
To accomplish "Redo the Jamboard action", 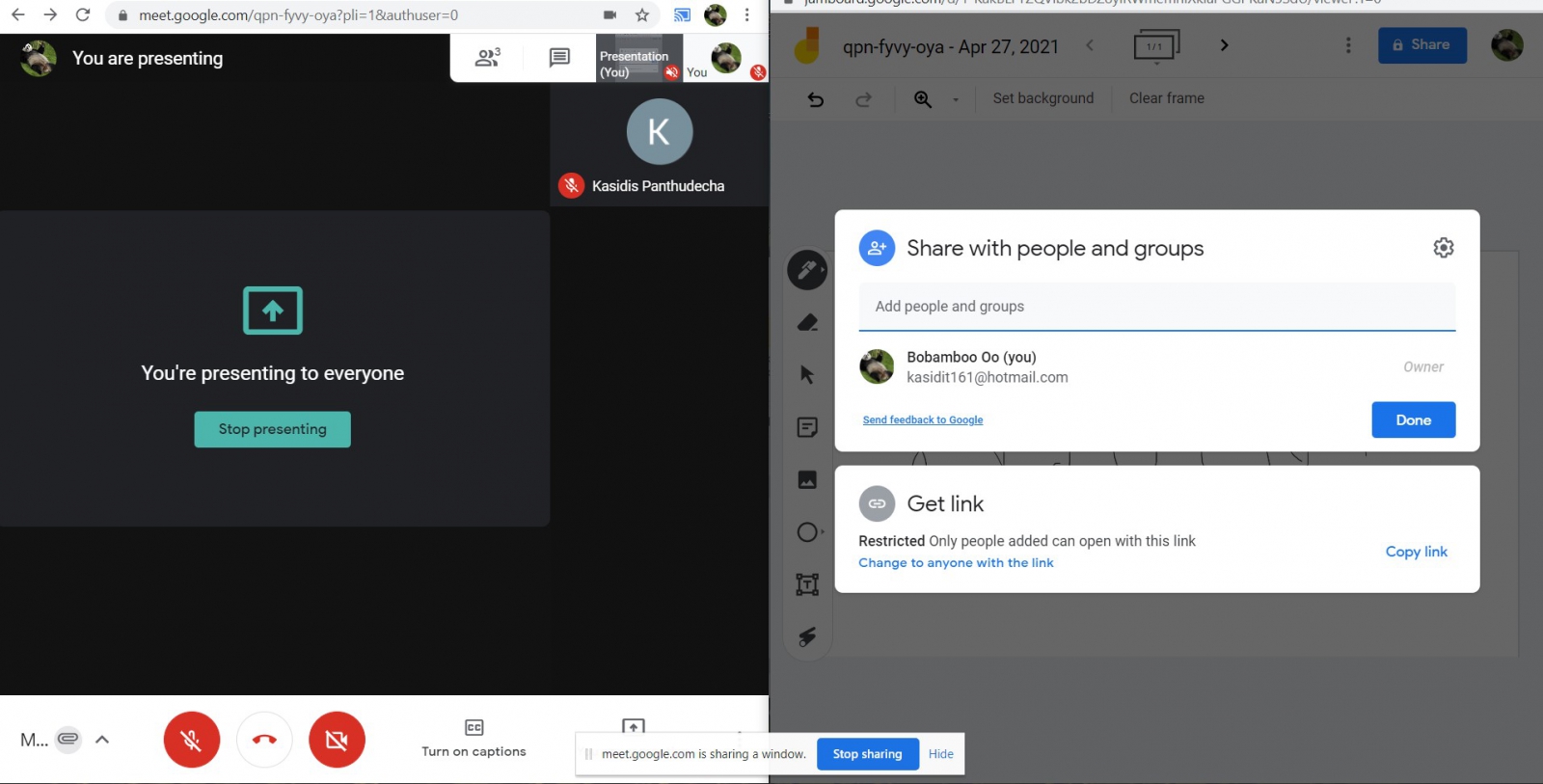I will click(x=863, y=98).
